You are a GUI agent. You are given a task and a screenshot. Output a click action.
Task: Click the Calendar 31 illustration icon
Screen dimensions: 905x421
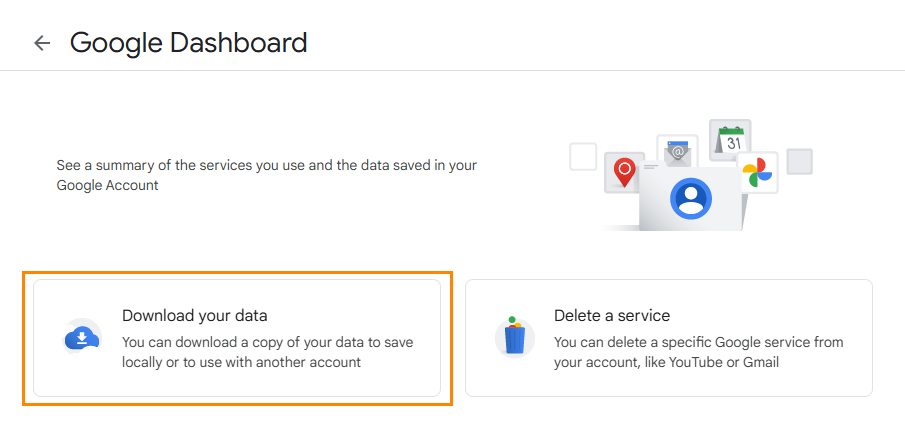731,138
